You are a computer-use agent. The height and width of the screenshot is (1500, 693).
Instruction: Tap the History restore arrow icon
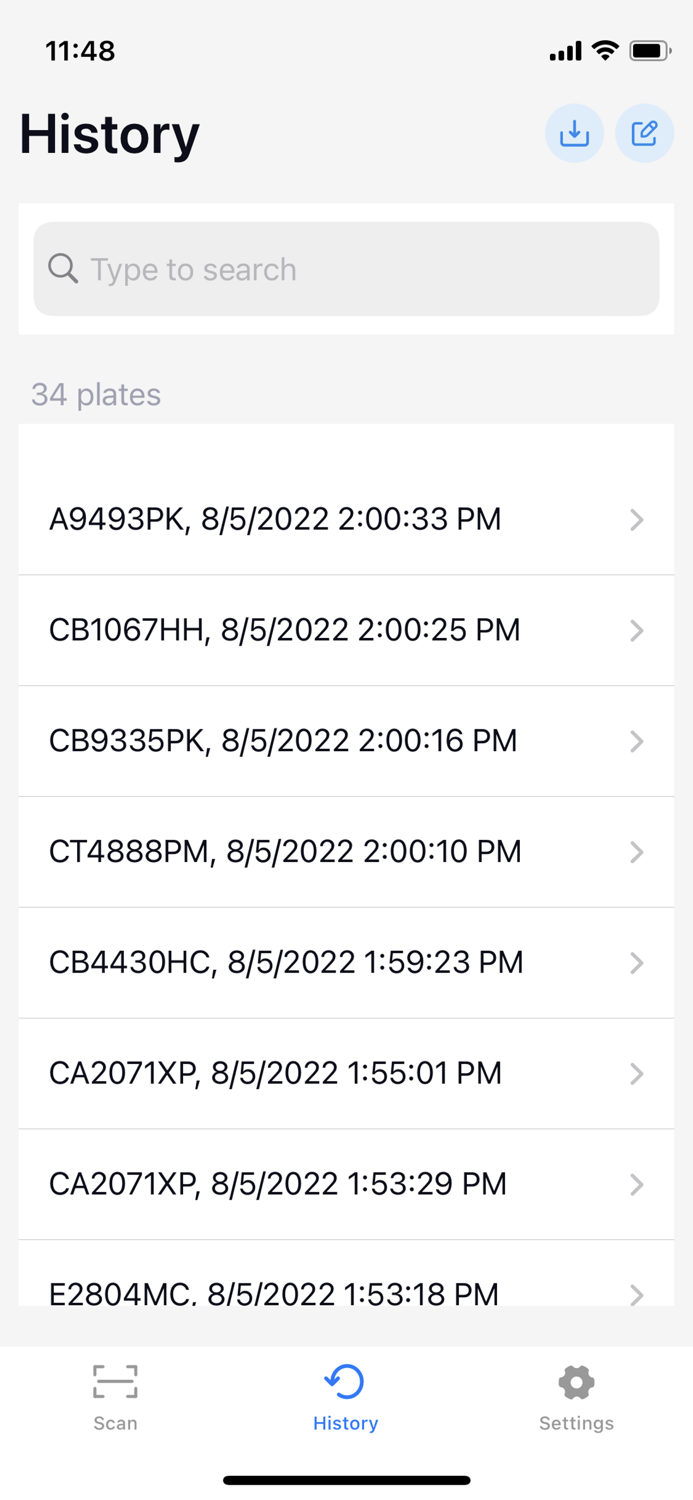pyautogui.click(x=345, y=1380)
